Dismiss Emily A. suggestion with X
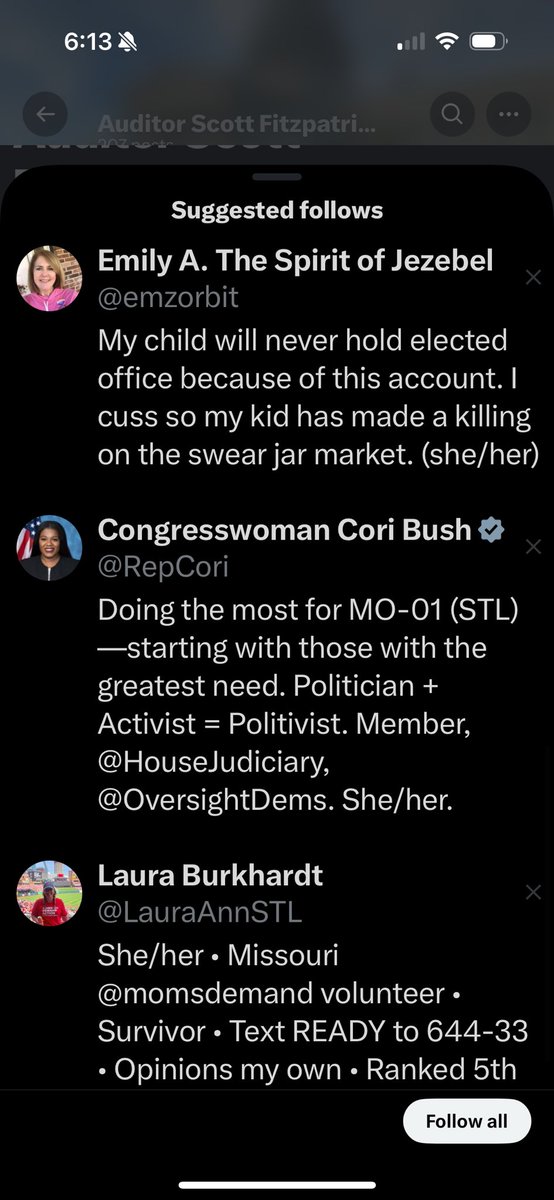This screenshot has width=554, height=1200. (x=533, y=278)
